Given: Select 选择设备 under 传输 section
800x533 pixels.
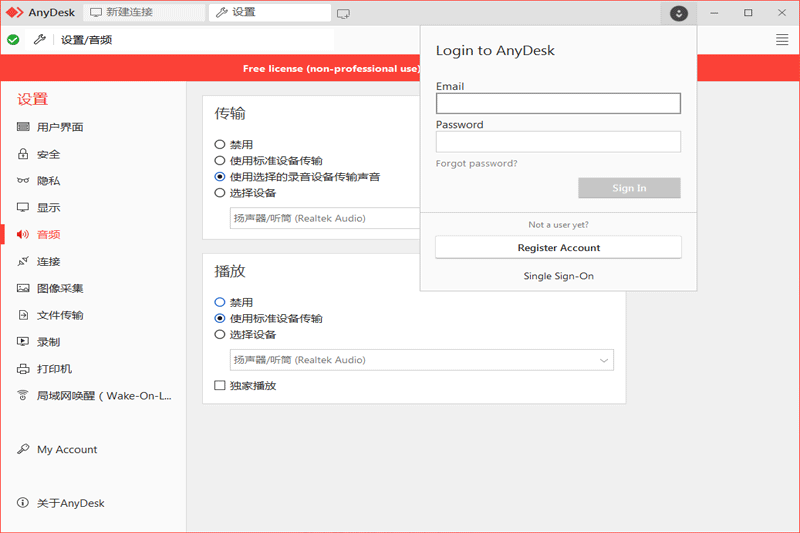Looking at the screenshot, I should pyautogui.click(x=220, y=193).
